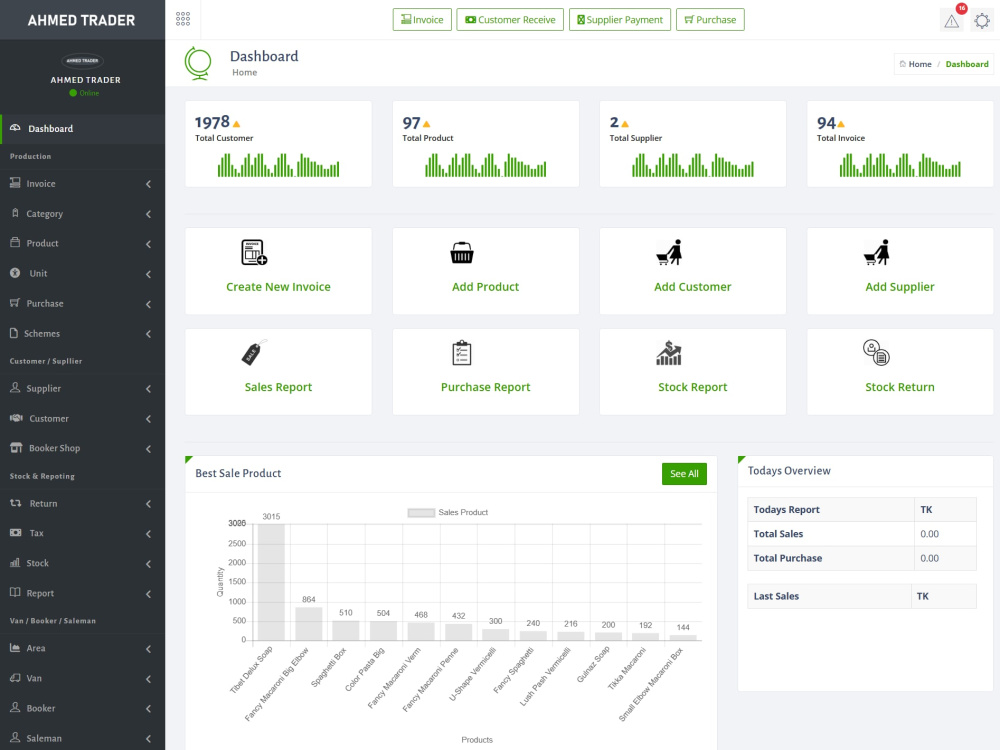Image resolution: width=1000 pixels, height=750 pixels.
Task: Open the Customer sidebar menu item
Action: click(x=82, y=418)
